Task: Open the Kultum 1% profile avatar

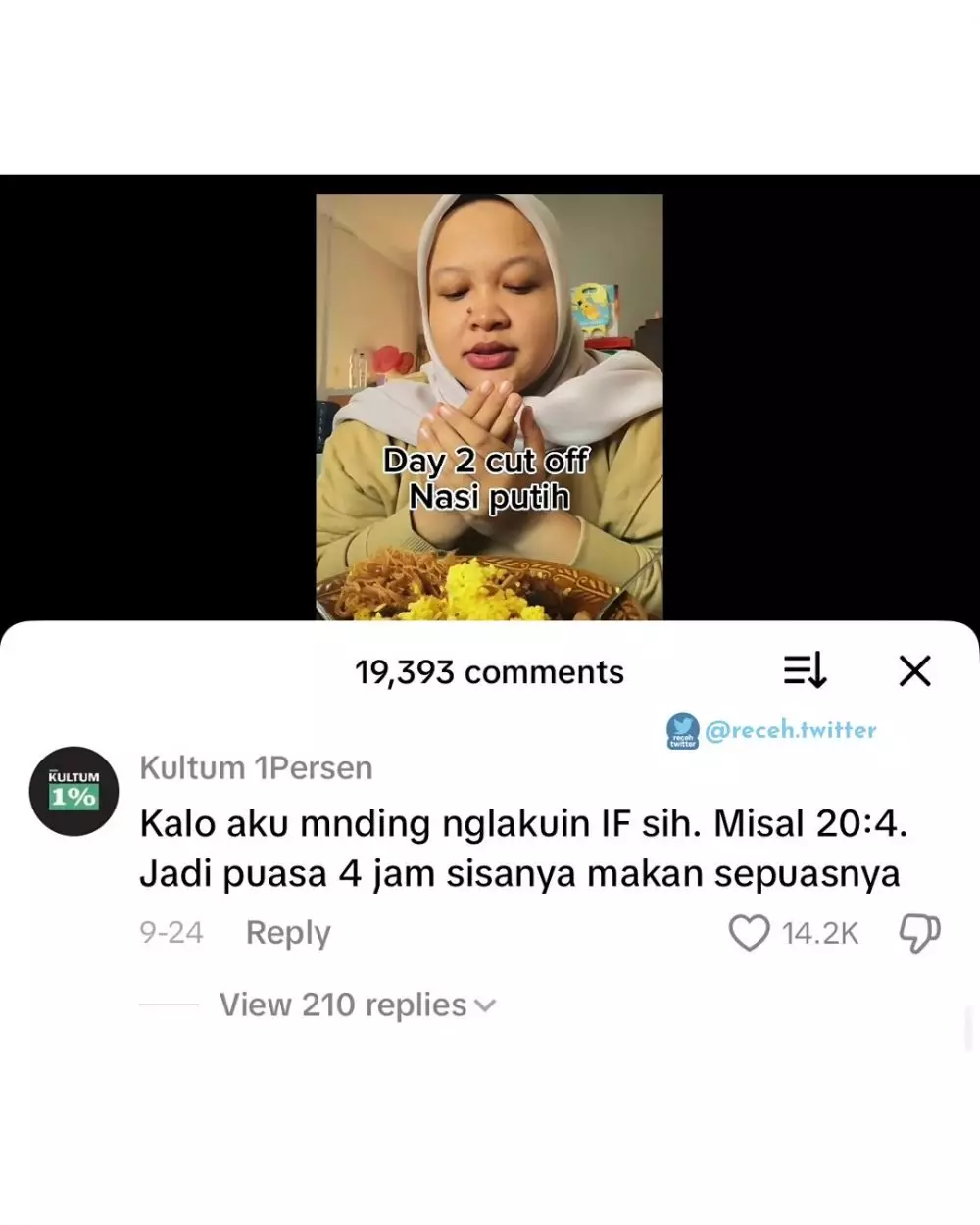Action: [x=74, y=791]
